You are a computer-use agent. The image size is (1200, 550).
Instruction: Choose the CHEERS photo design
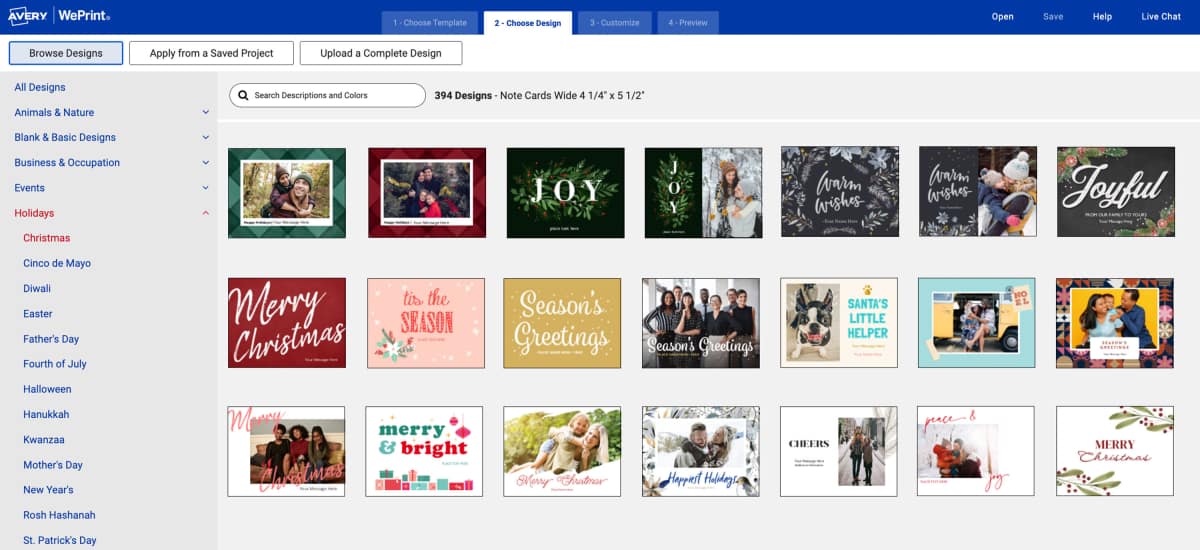pos(839,451)
